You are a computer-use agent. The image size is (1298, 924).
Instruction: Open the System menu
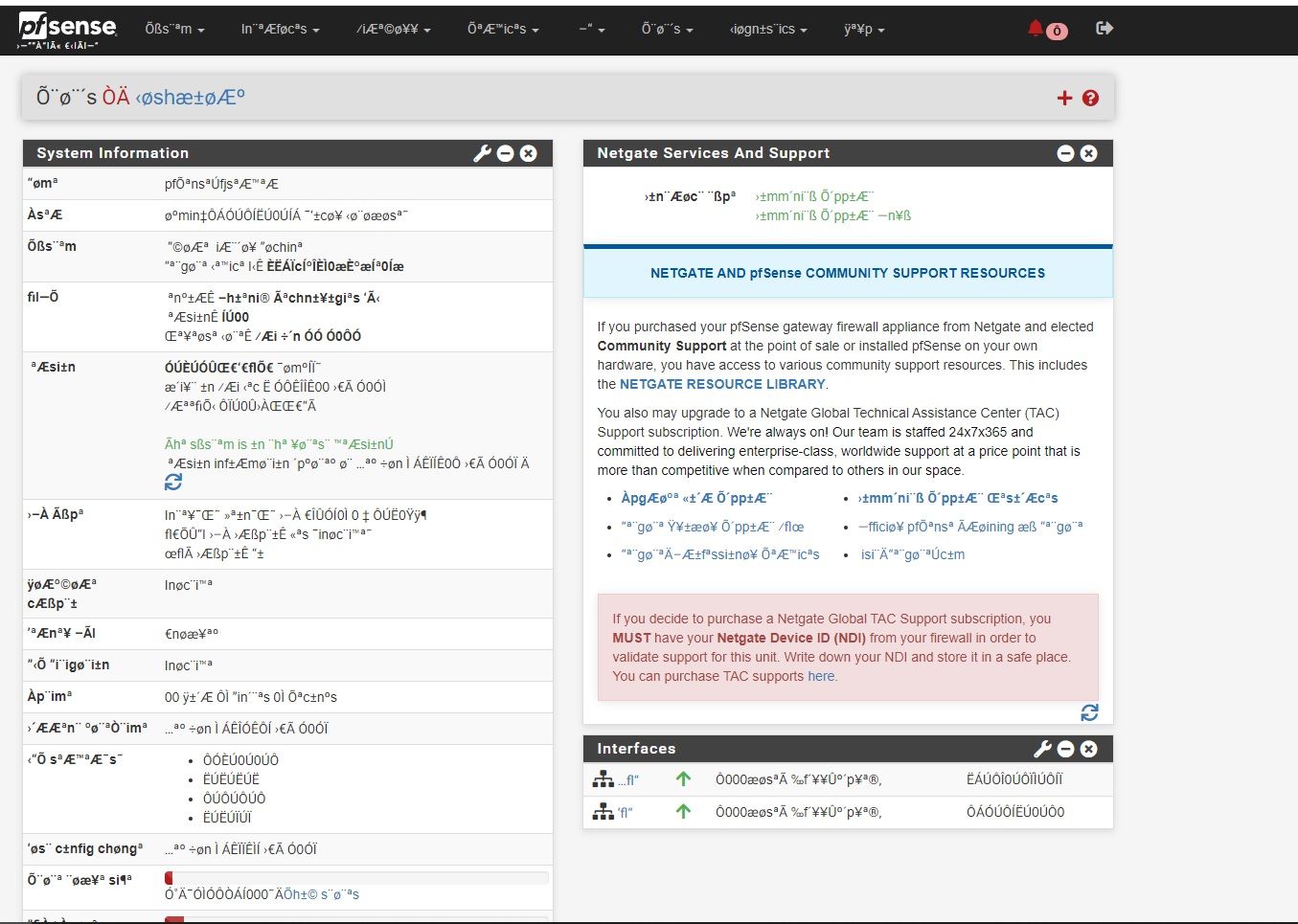click(x=174, y=30)
